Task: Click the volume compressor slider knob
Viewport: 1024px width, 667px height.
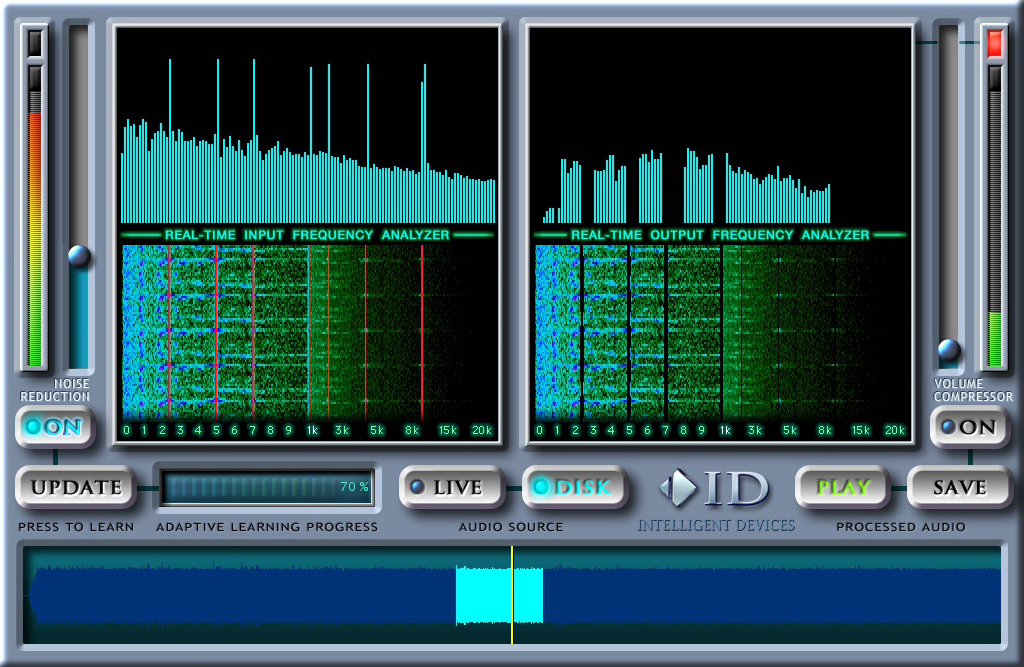Action: click(x=949, y=350)
